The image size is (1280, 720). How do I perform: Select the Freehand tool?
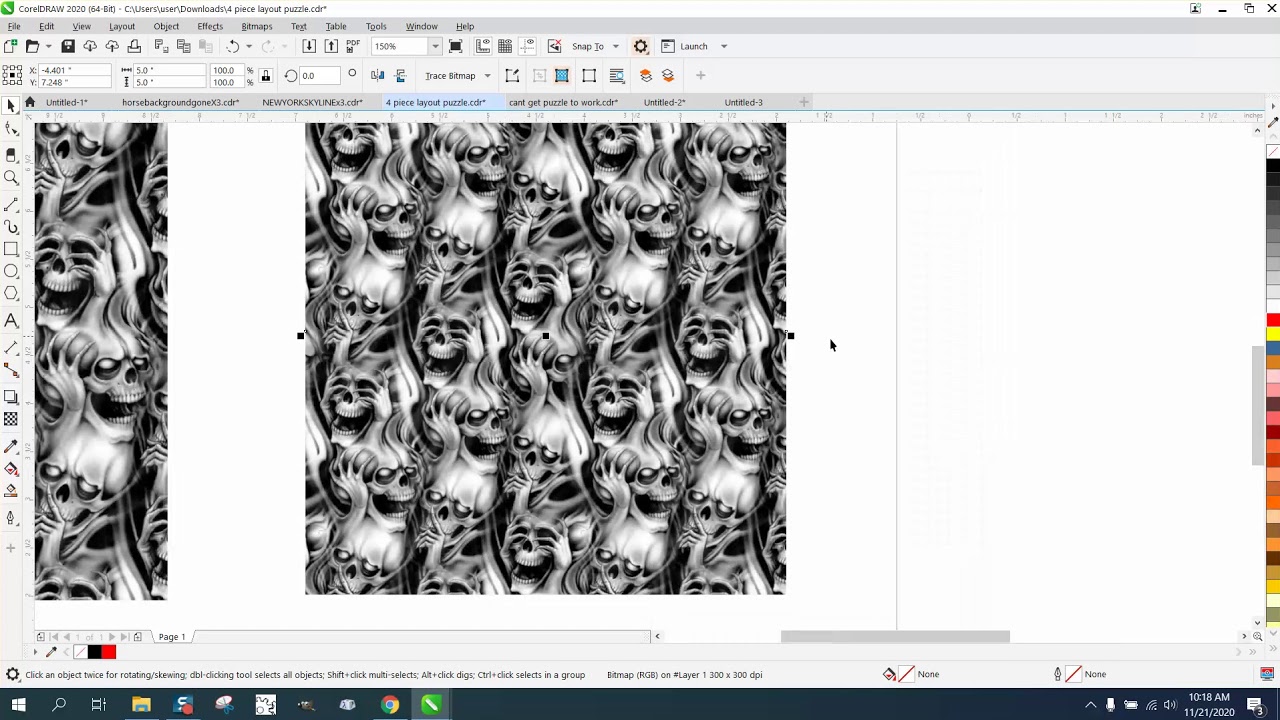coord(11,204)
